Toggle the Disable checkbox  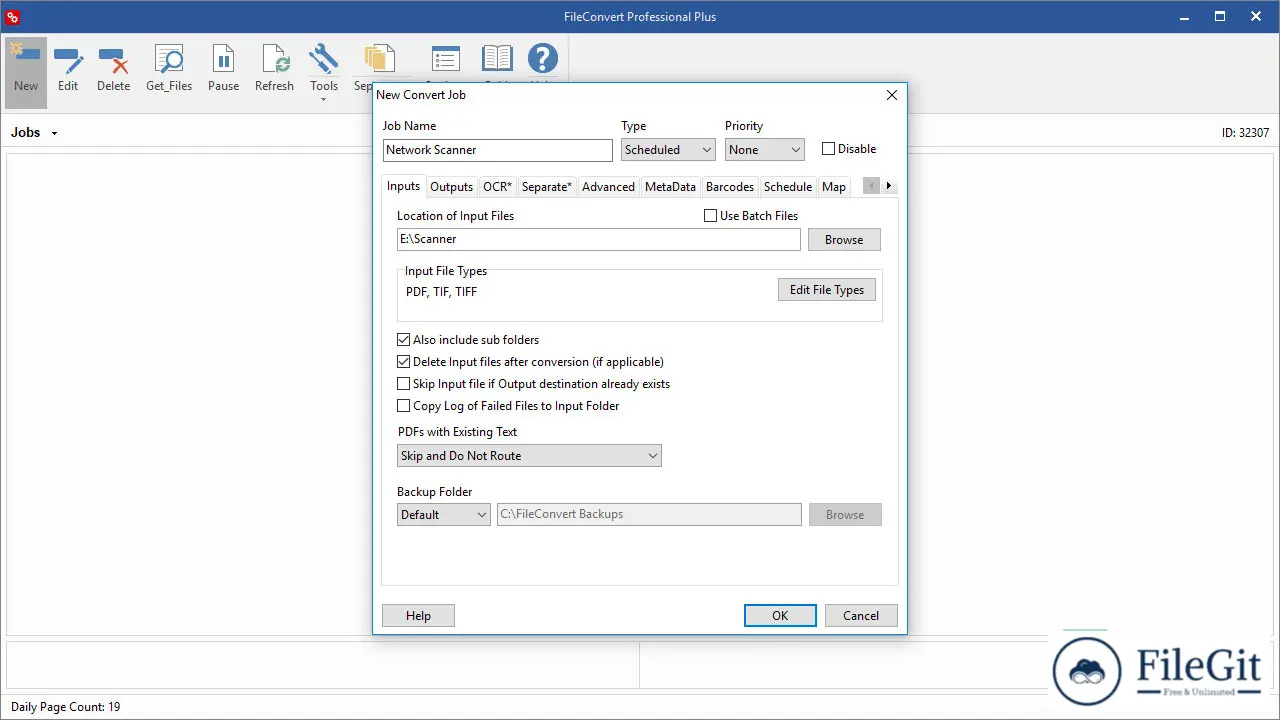click(828, 149)
